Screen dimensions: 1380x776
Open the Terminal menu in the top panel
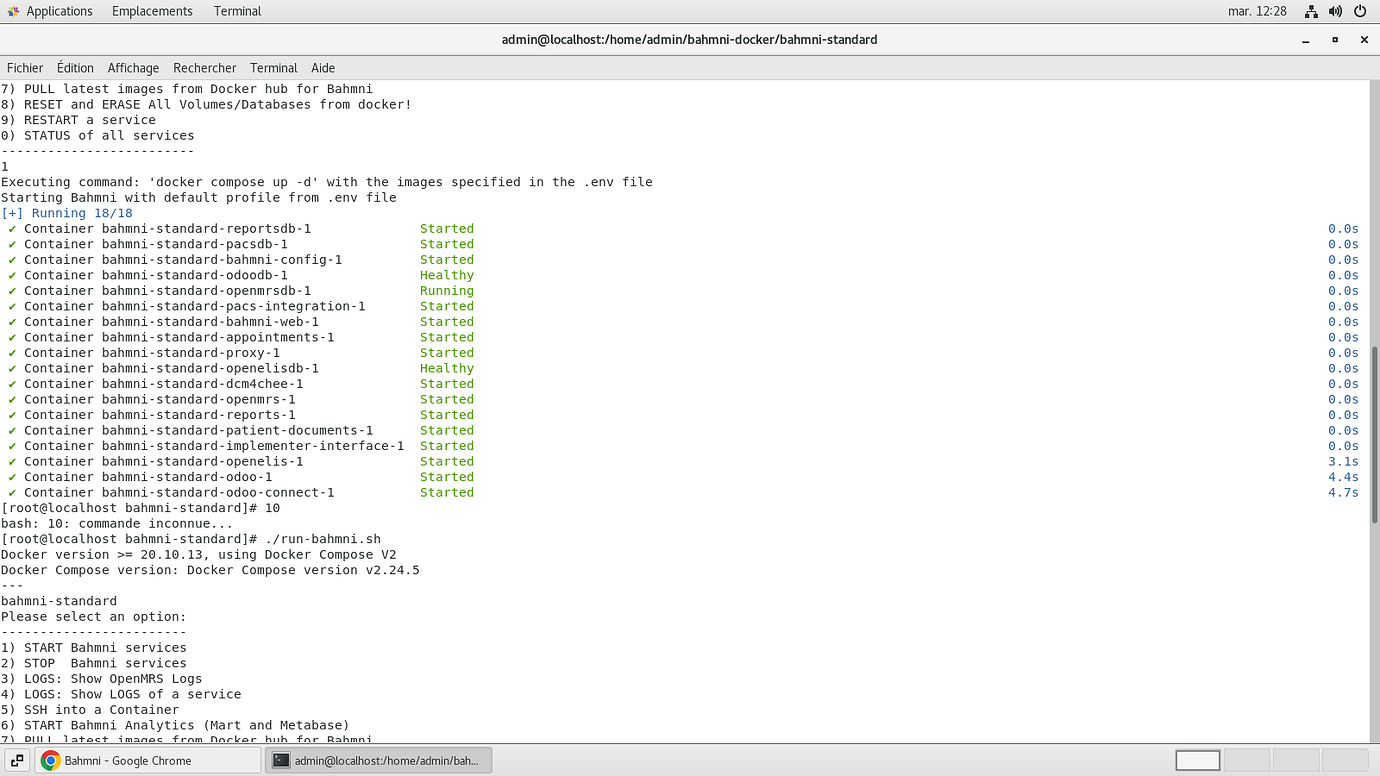pos(237,11)
